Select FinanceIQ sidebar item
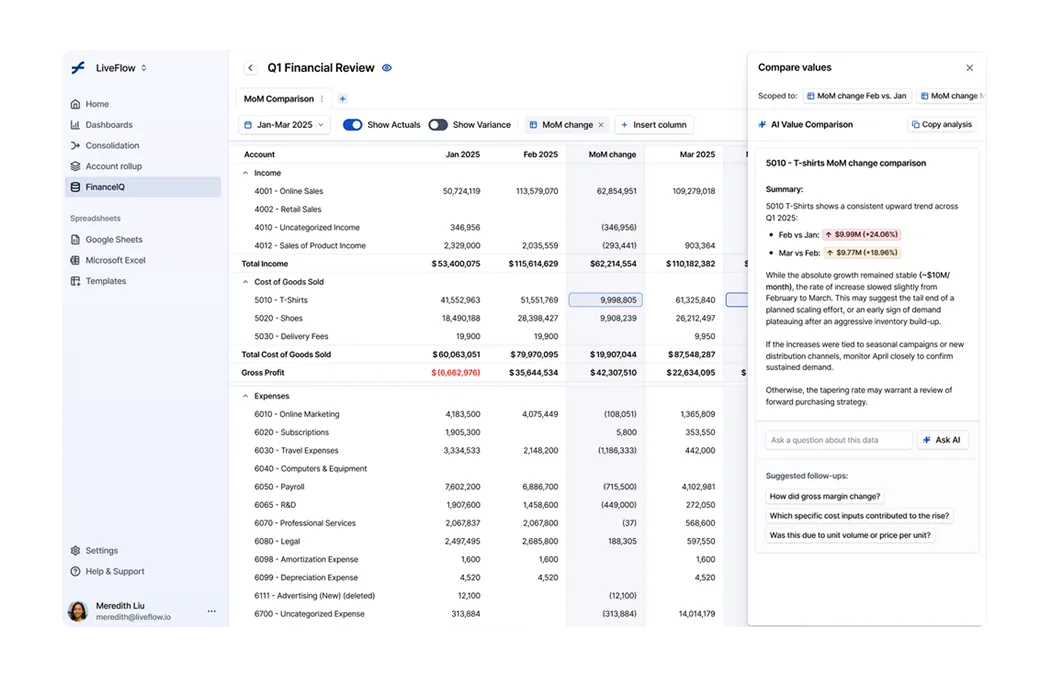 point(143,187)
